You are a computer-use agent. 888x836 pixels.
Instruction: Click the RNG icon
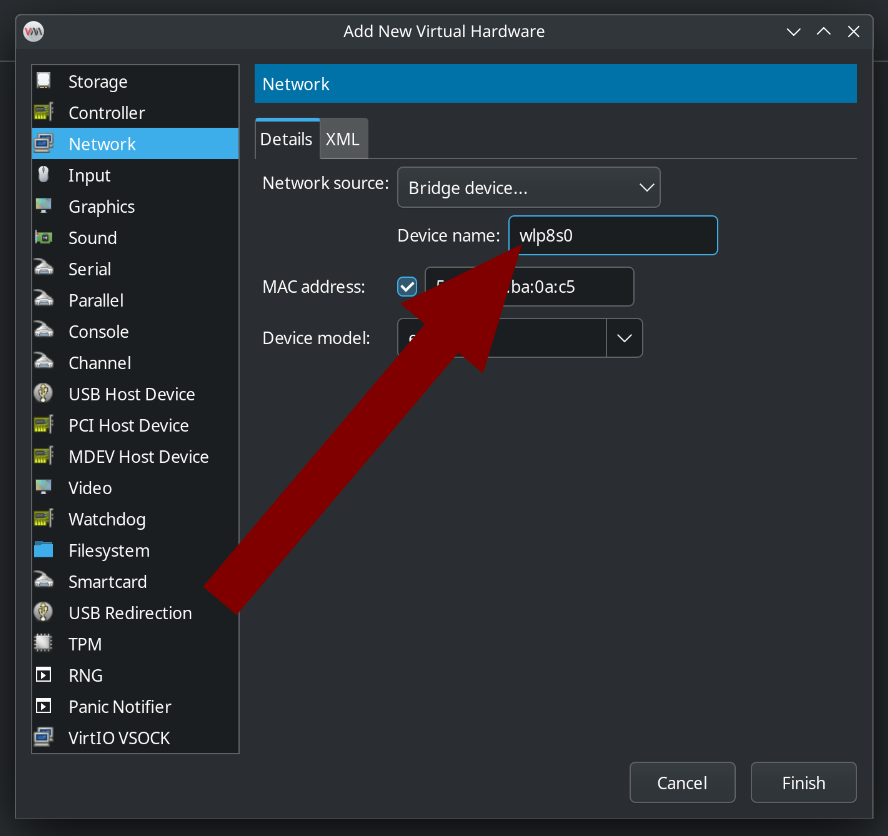click(44, 675)
